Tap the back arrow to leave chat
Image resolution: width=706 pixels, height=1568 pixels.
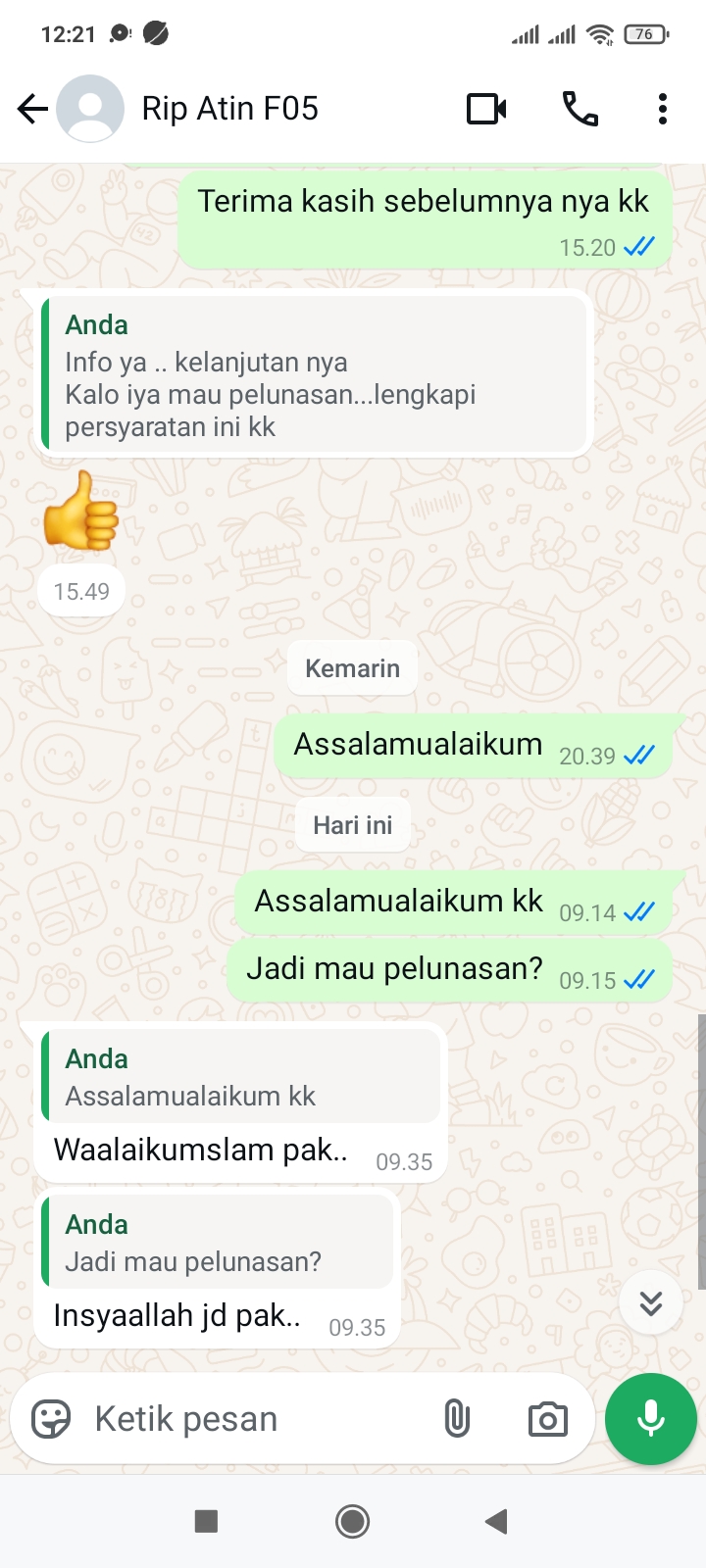tap(32, 109)
